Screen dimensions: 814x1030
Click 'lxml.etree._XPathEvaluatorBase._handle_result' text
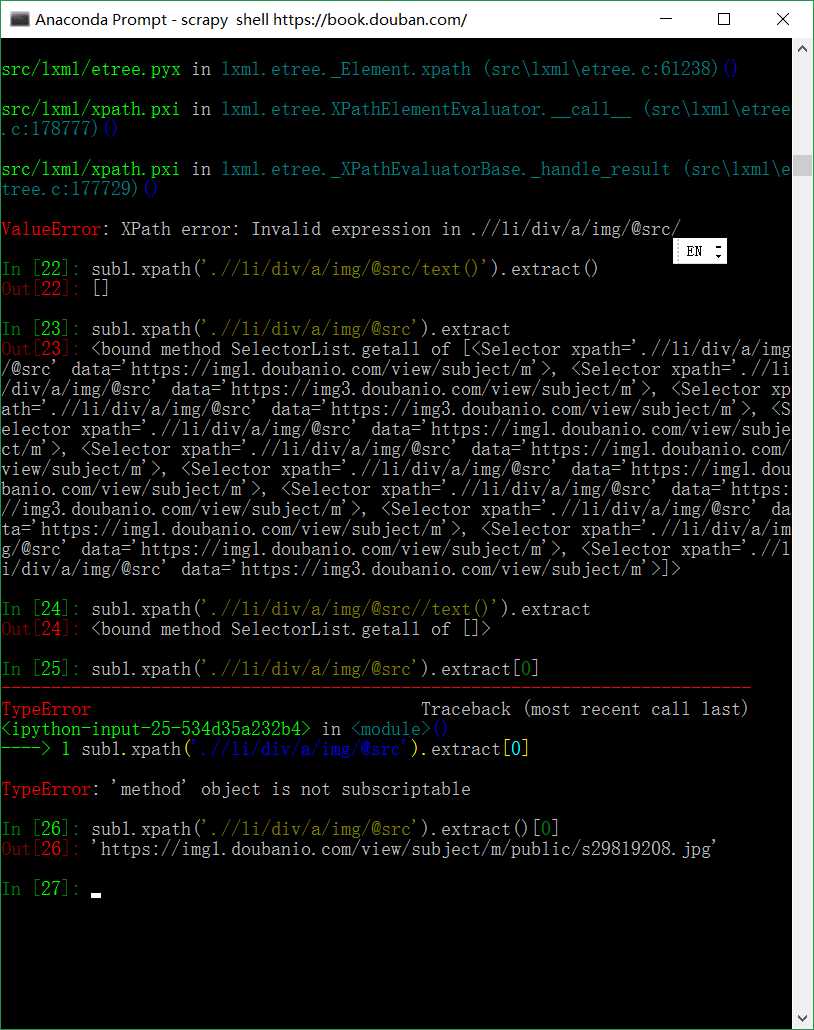(x=445, y=169)
